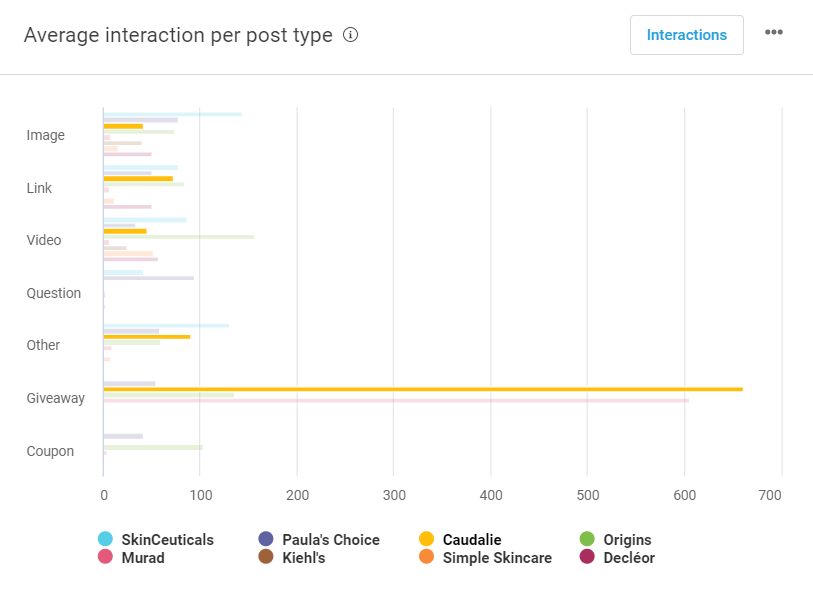
Task: Click the Video category label
Action: [44, 240]
